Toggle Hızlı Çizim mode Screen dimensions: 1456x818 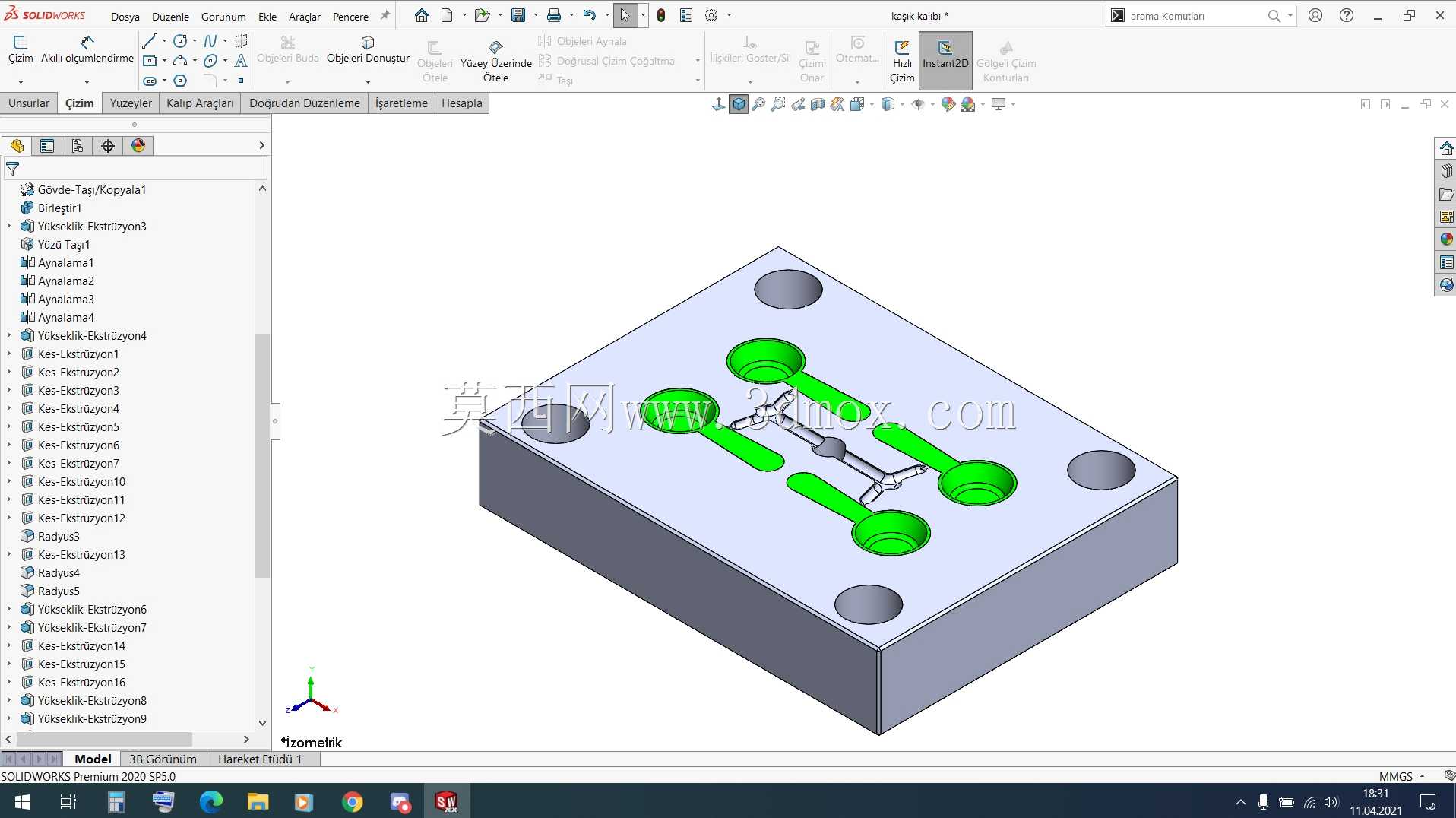click(902, 61)
